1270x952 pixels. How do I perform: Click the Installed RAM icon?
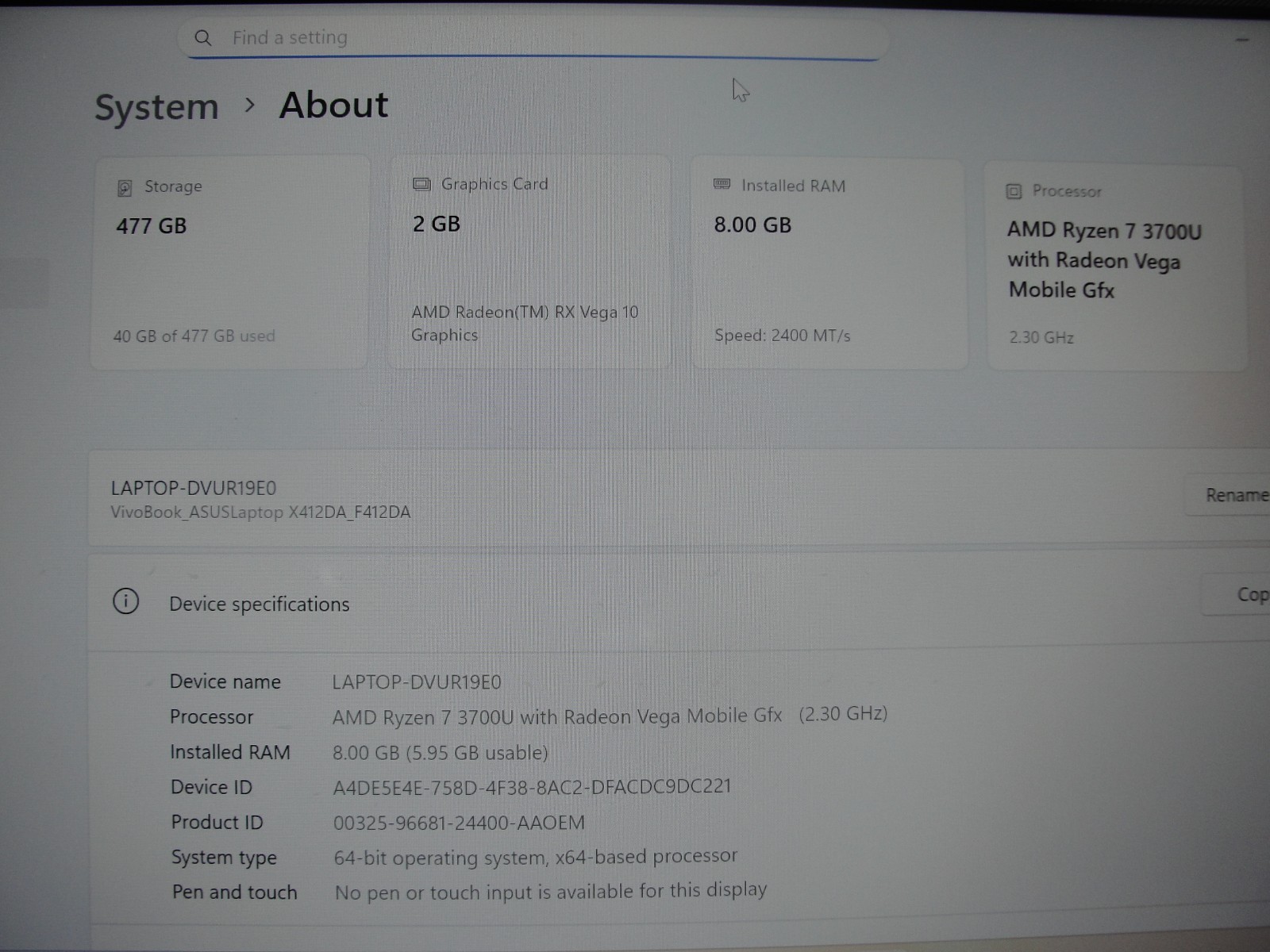click(x=722, y=184)
